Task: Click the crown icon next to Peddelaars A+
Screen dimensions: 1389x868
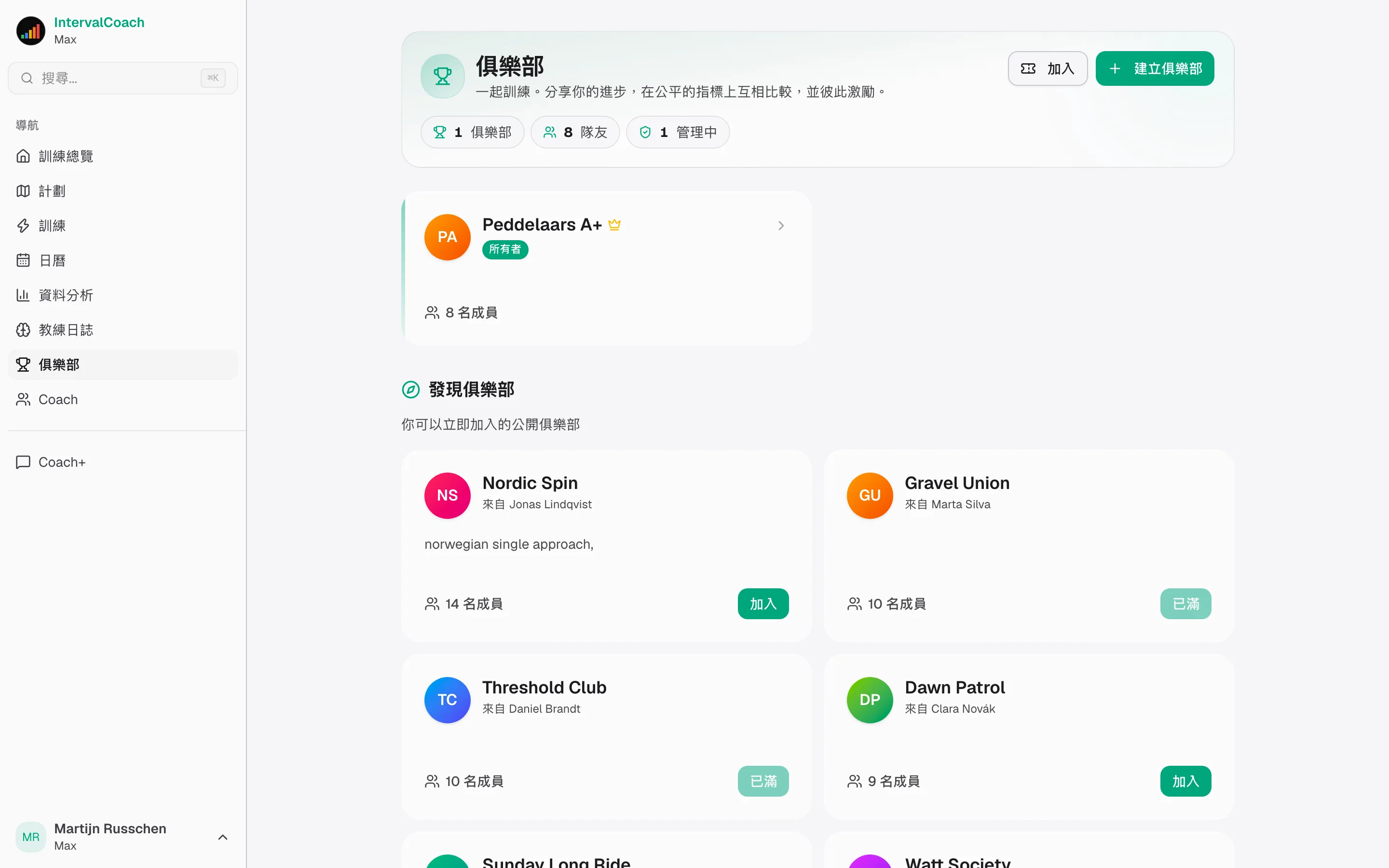Action: click(614, 224)
